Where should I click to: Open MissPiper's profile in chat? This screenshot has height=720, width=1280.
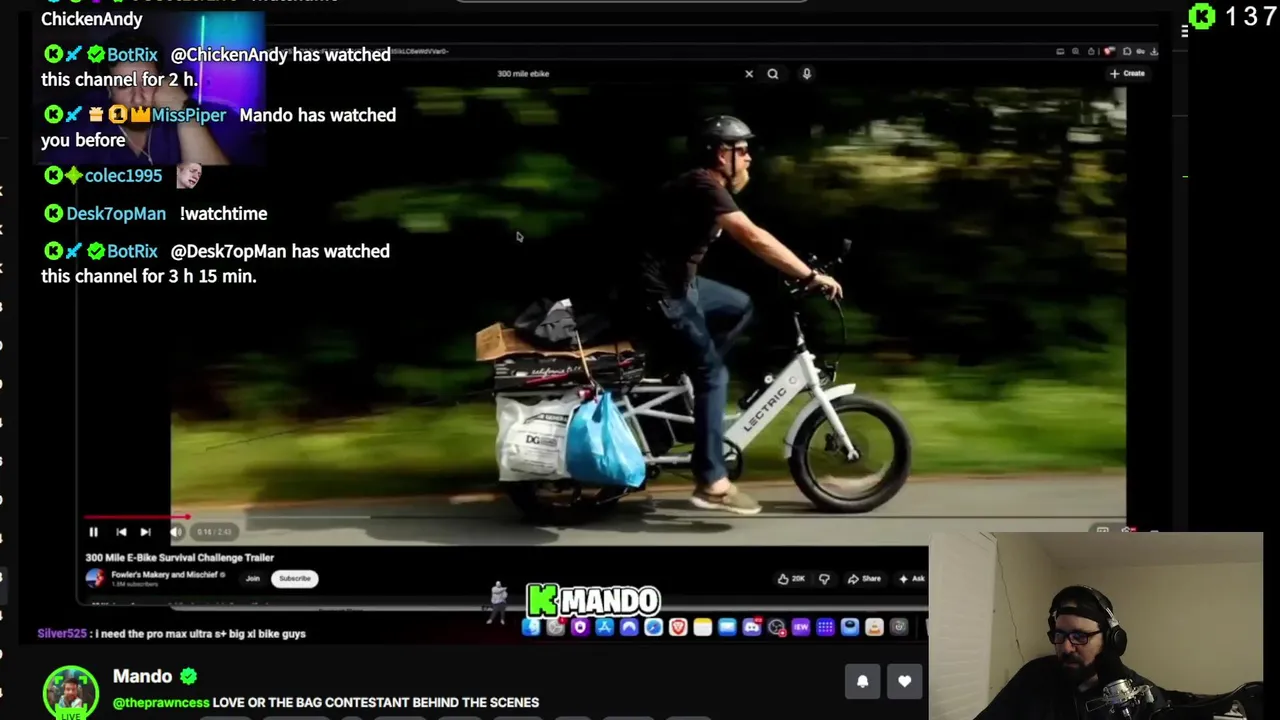click(x=189, y=115)
